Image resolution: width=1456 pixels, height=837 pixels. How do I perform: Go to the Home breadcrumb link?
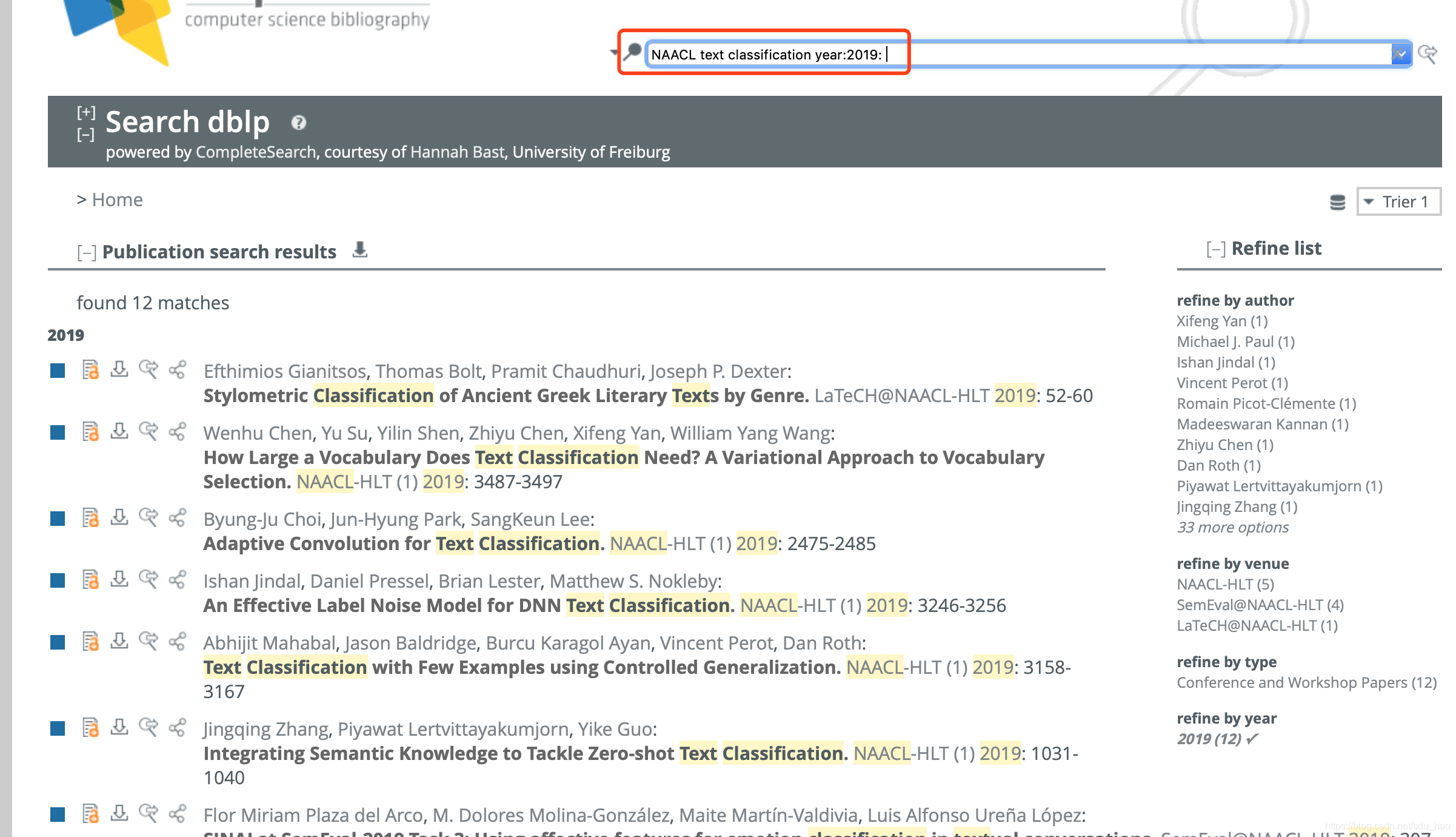[117, 200]
